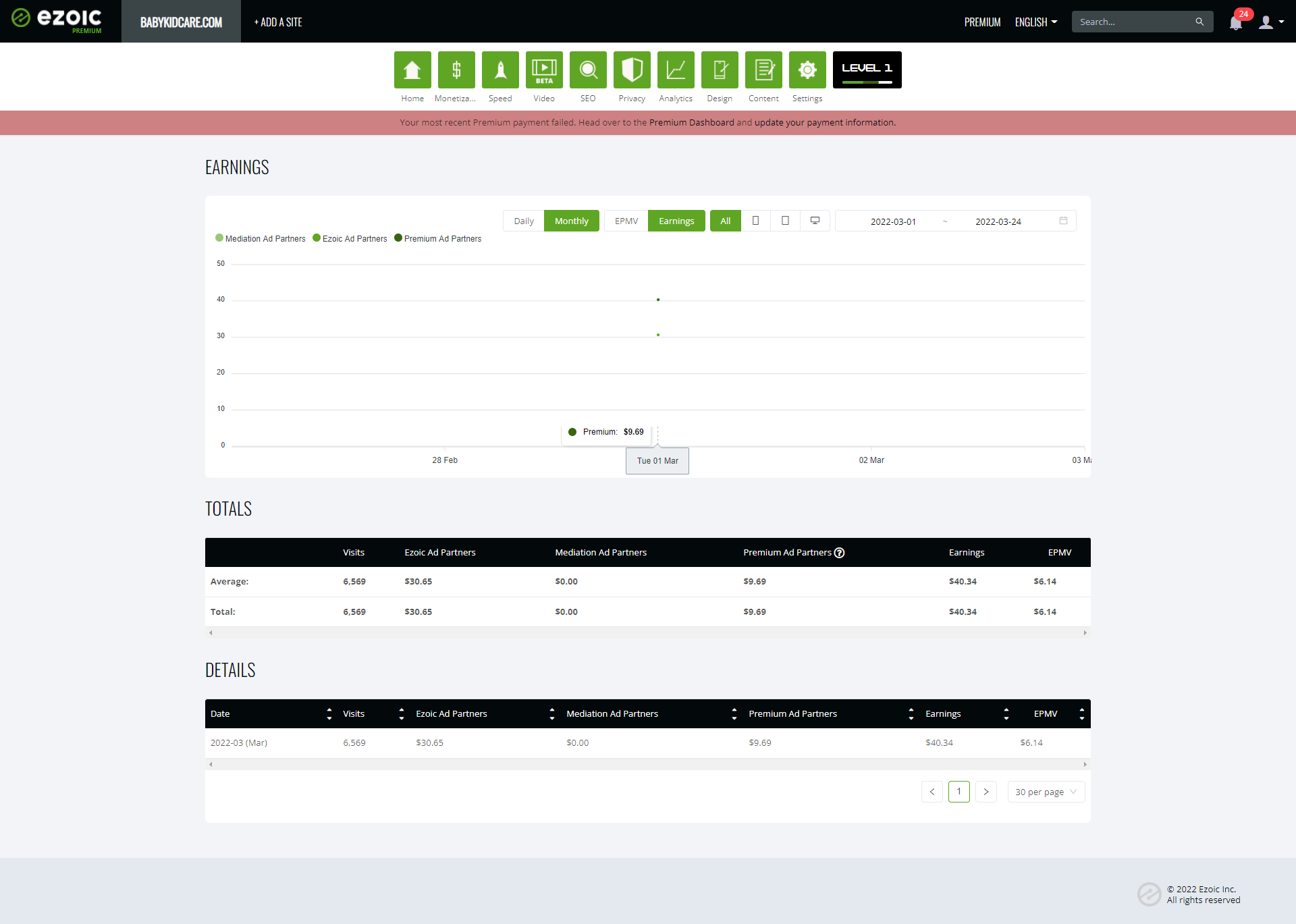
Task: Open the SEO magnifier icon
Action: tap(588, 70)
